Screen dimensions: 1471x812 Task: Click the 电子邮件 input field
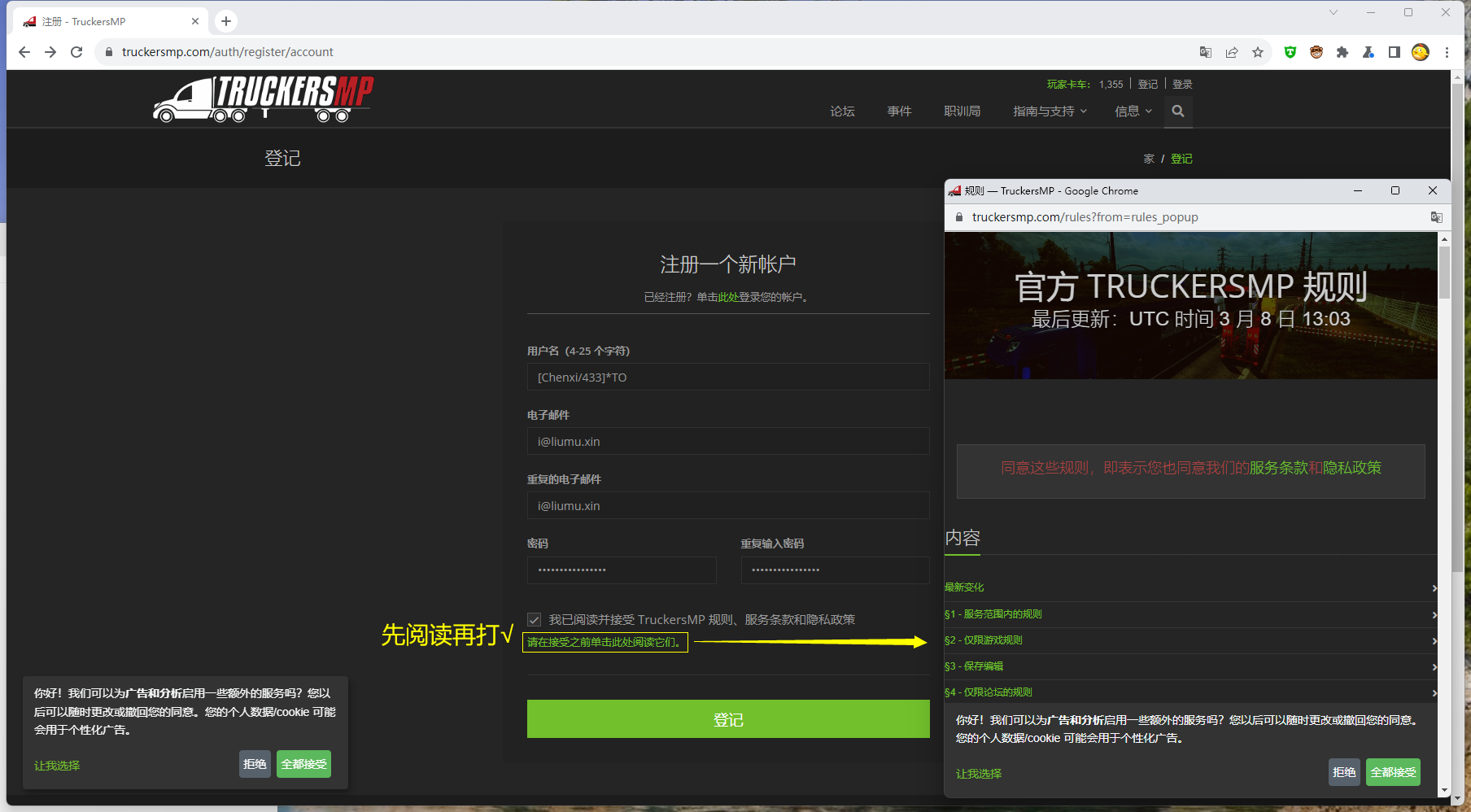tap(728, 441)
